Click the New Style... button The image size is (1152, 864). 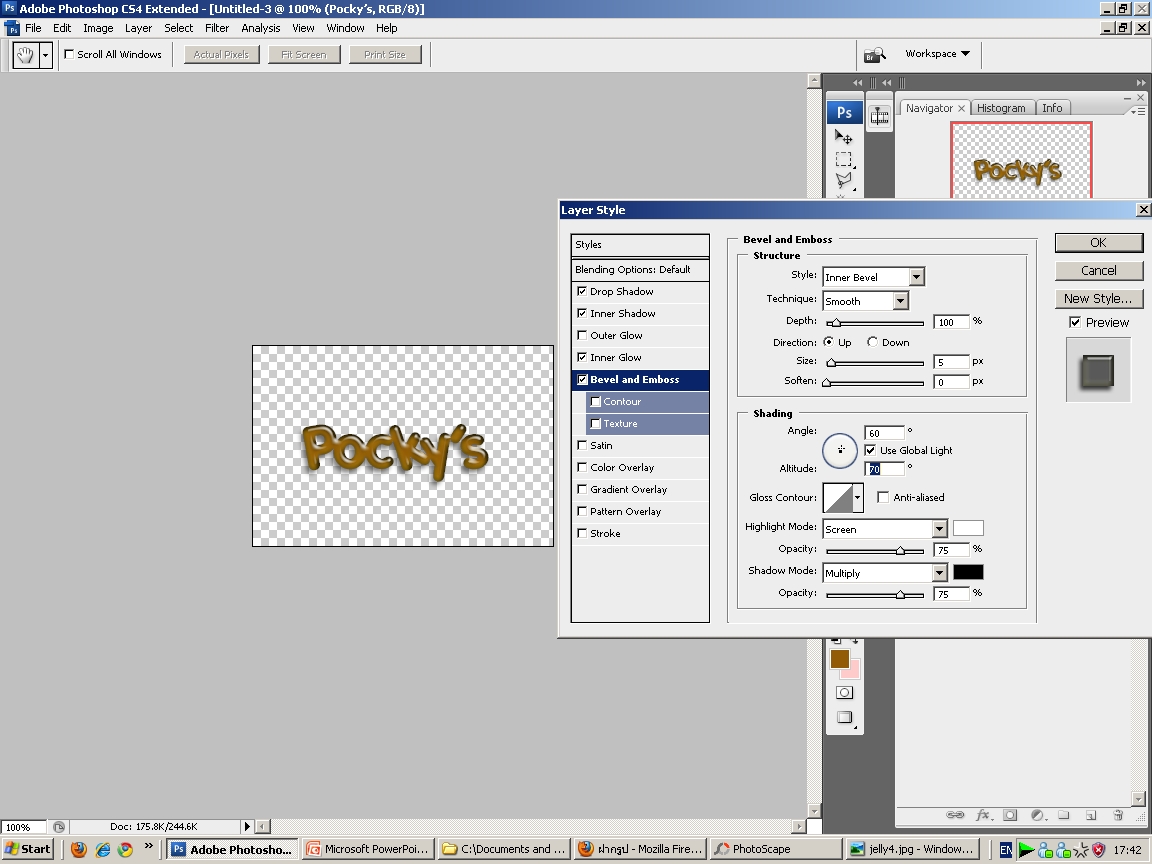[1098, 298]
